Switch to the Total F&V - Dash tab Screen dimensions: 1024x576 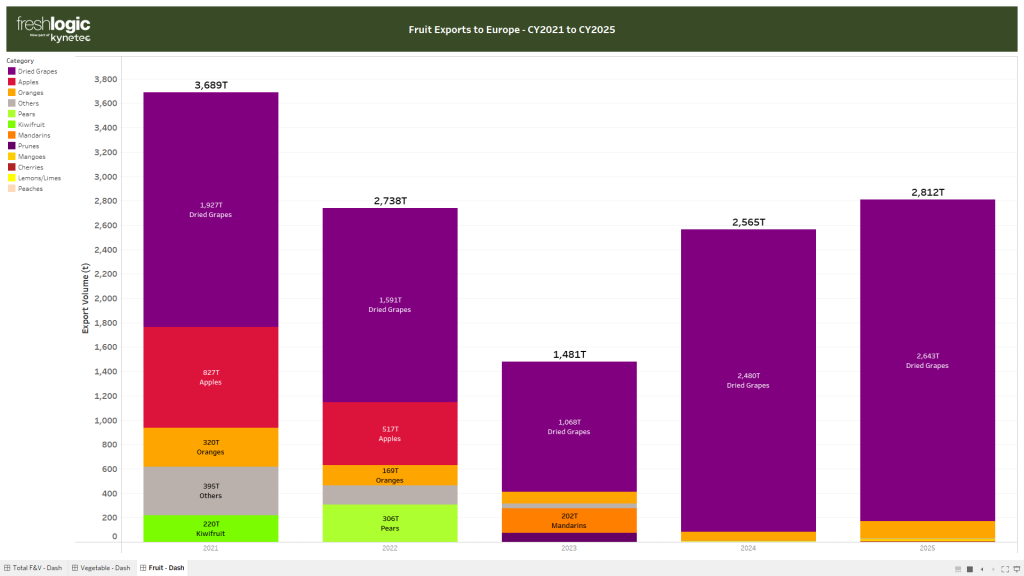pos(37,567)
